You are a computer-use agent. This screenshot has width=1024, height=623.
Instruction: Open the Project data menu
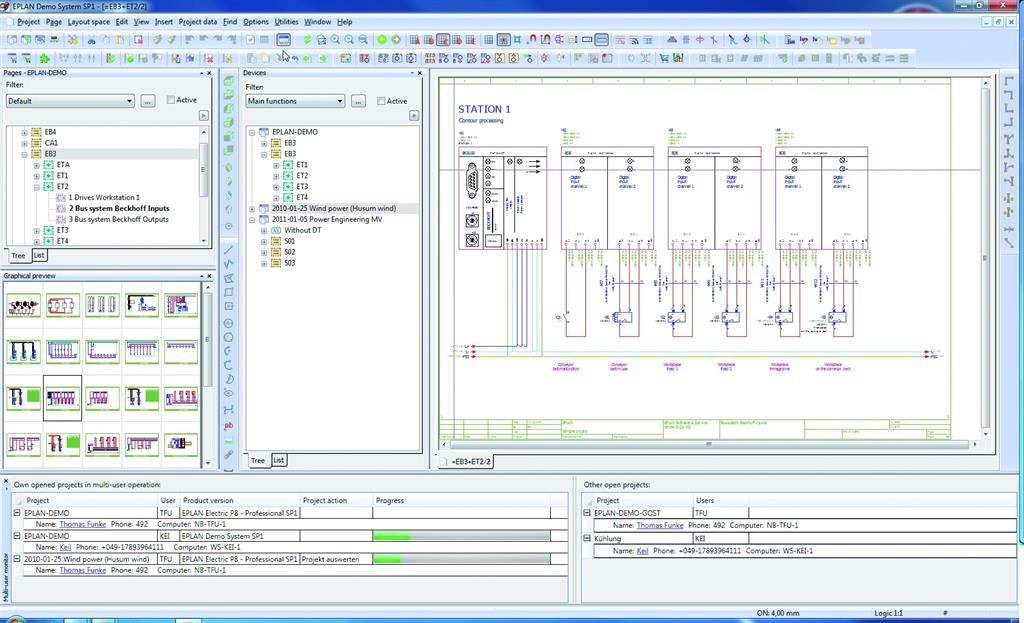click(x=198, y=21)
